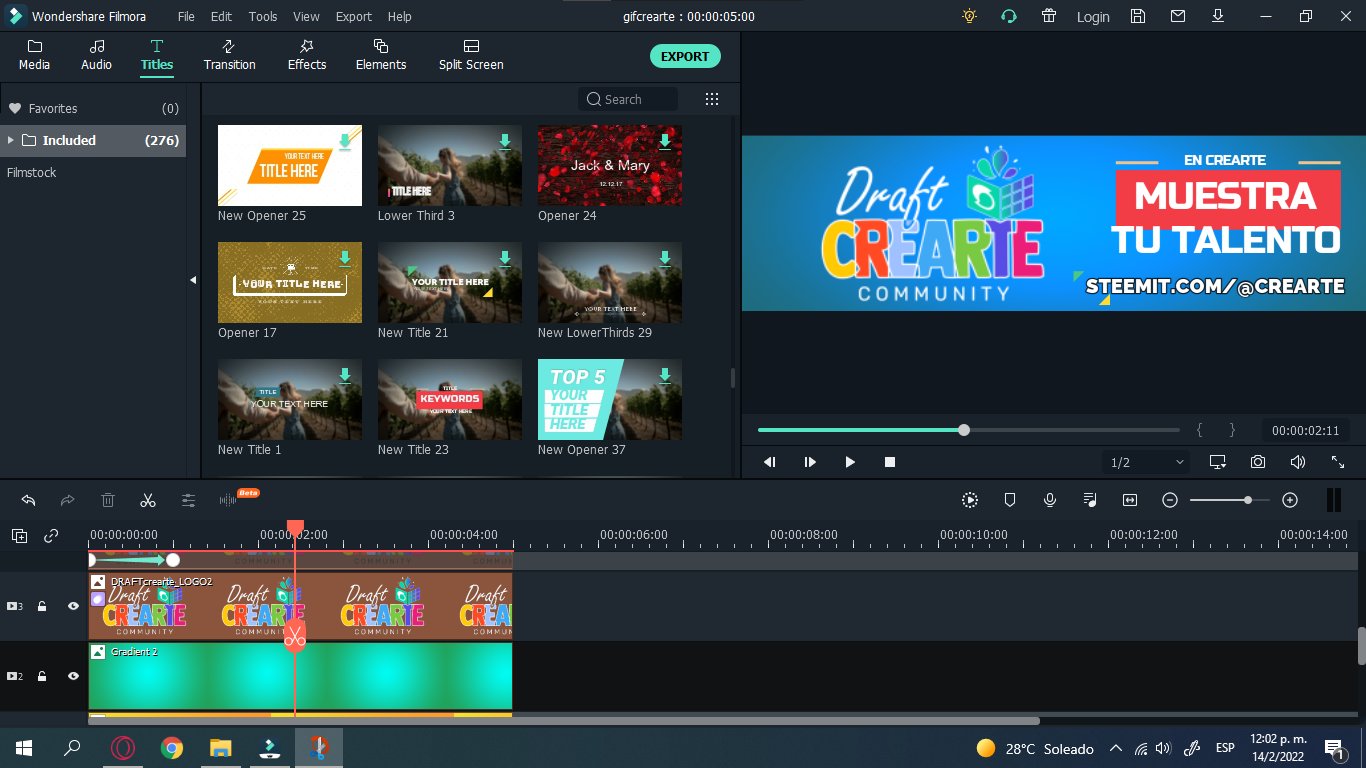This screenshot has height=768, width=1366.
Task: Click the preview progress slider handle
Action: click(x=964, y=430)
